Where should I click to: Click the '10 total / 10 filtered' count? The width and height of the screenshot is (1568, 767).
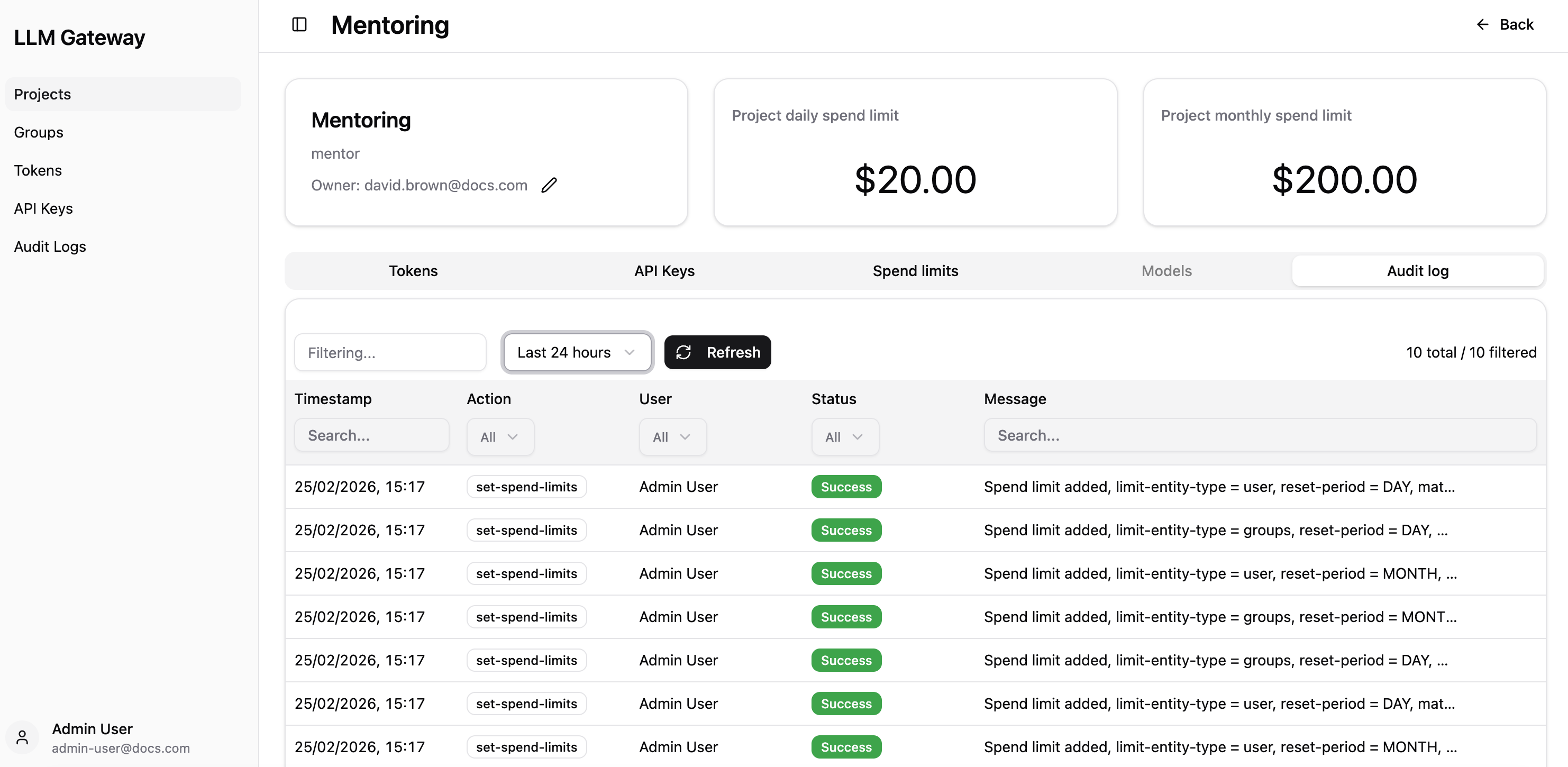tap(1471, 352)
